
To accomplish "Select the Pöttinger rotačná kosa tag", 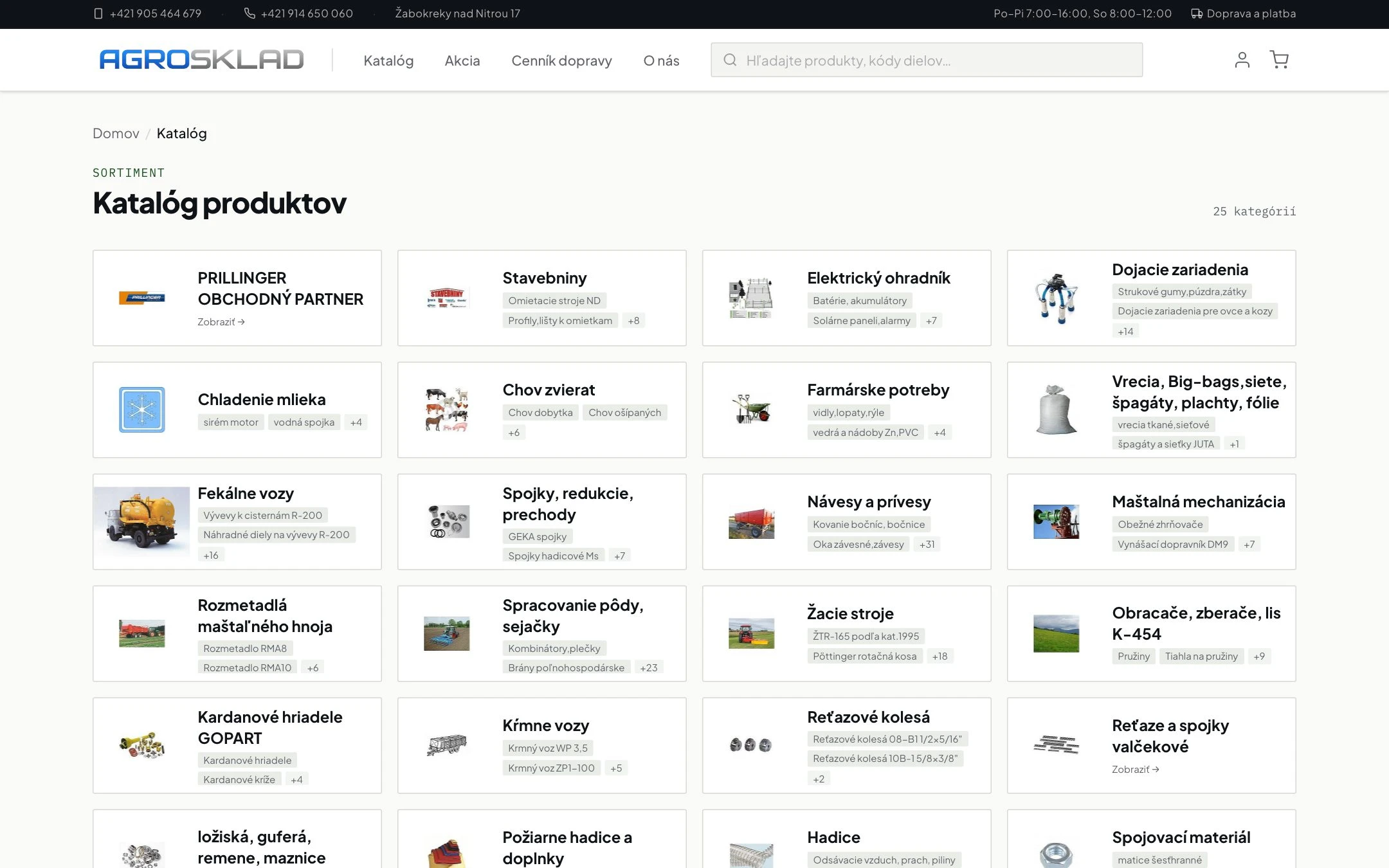I will (865, 656).
